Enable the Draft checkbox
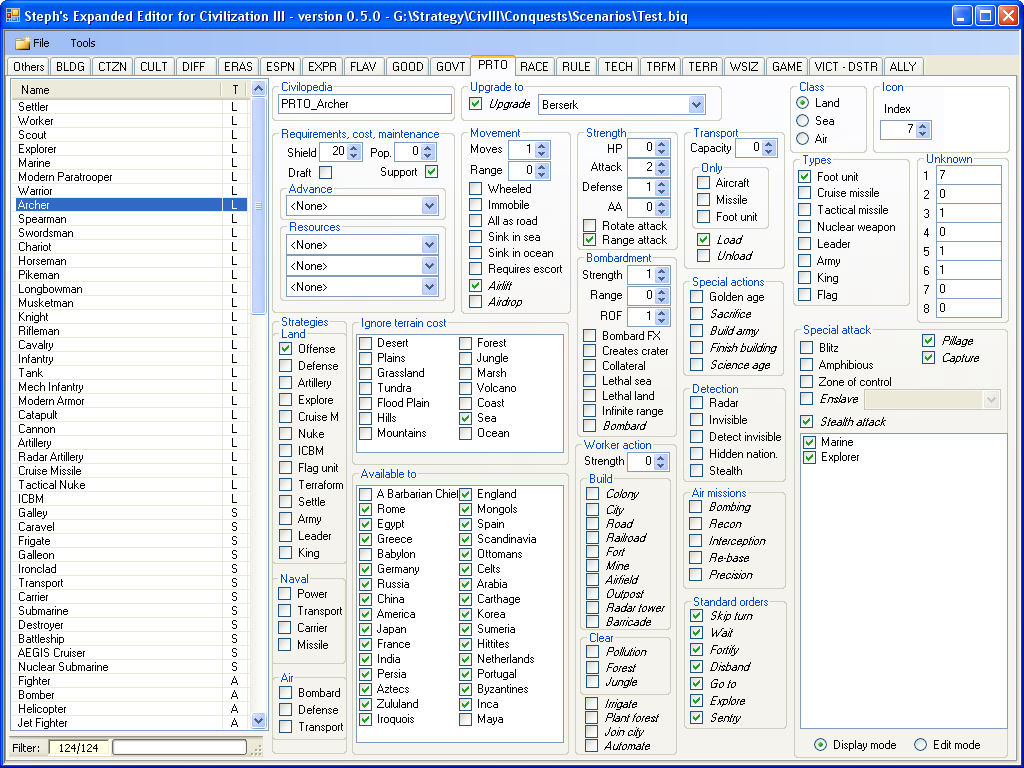The height and width of the screenshot is (768, 1024). [325, 172]
